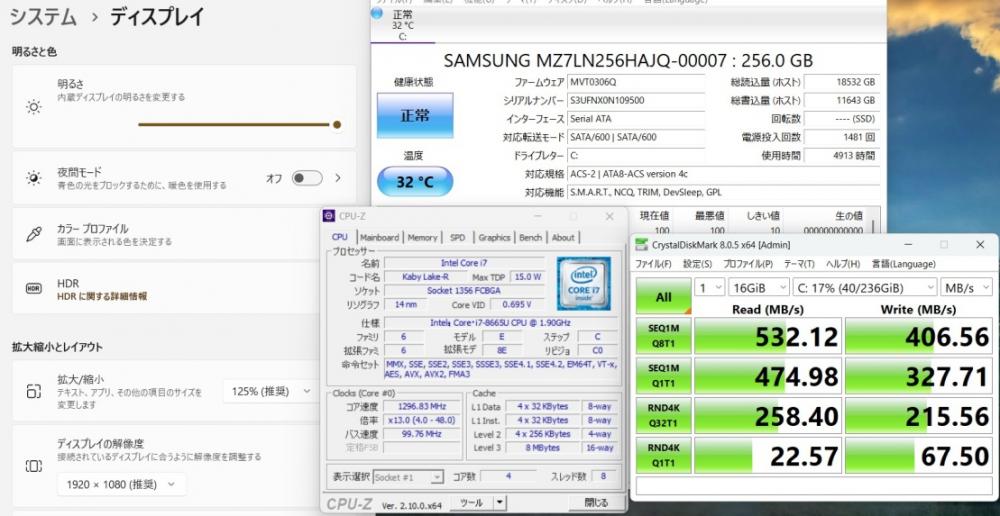1000x516 pixels.
Task: Click the 閉じる button in CPU-Z
Action: tap(596, 503)
